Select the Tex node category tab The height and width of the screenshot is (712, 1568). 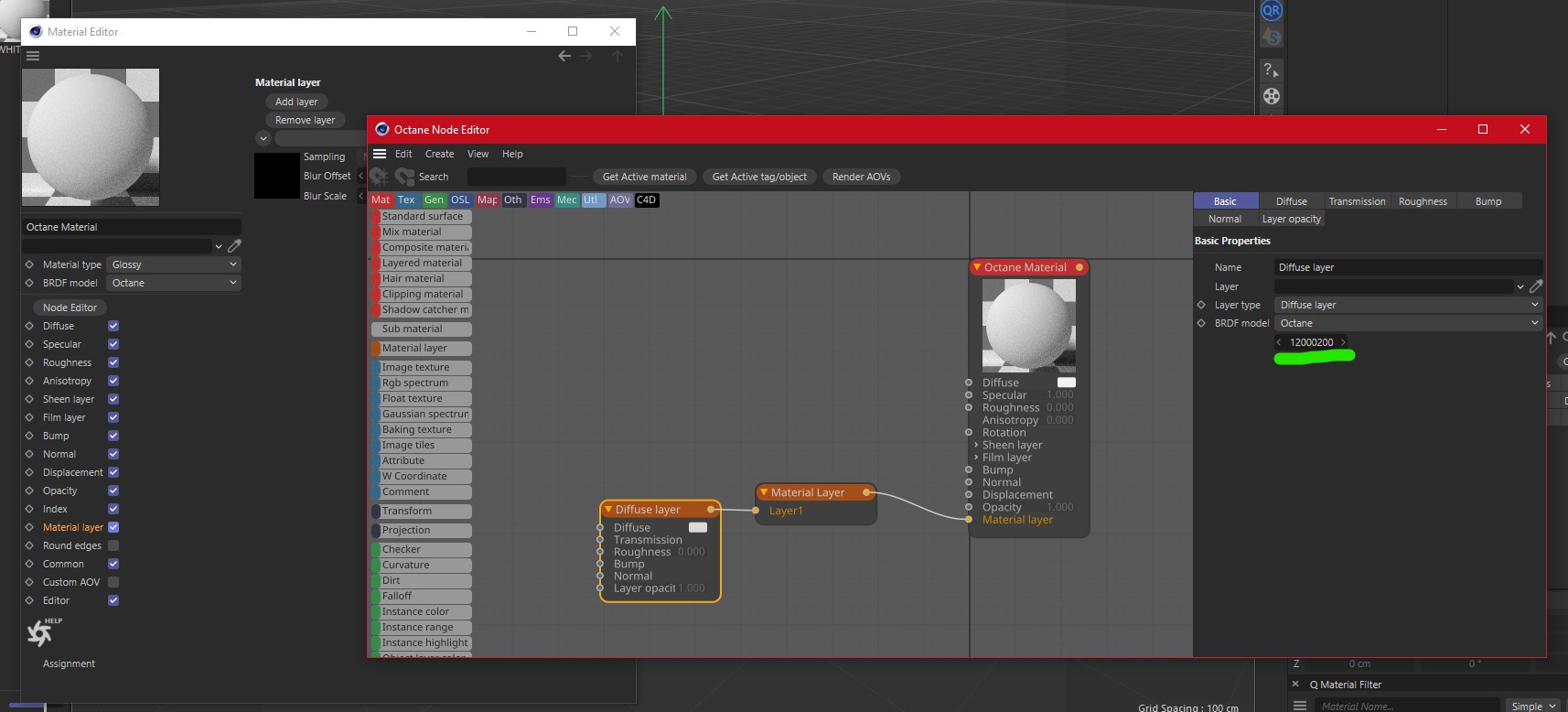click(407, 200)
